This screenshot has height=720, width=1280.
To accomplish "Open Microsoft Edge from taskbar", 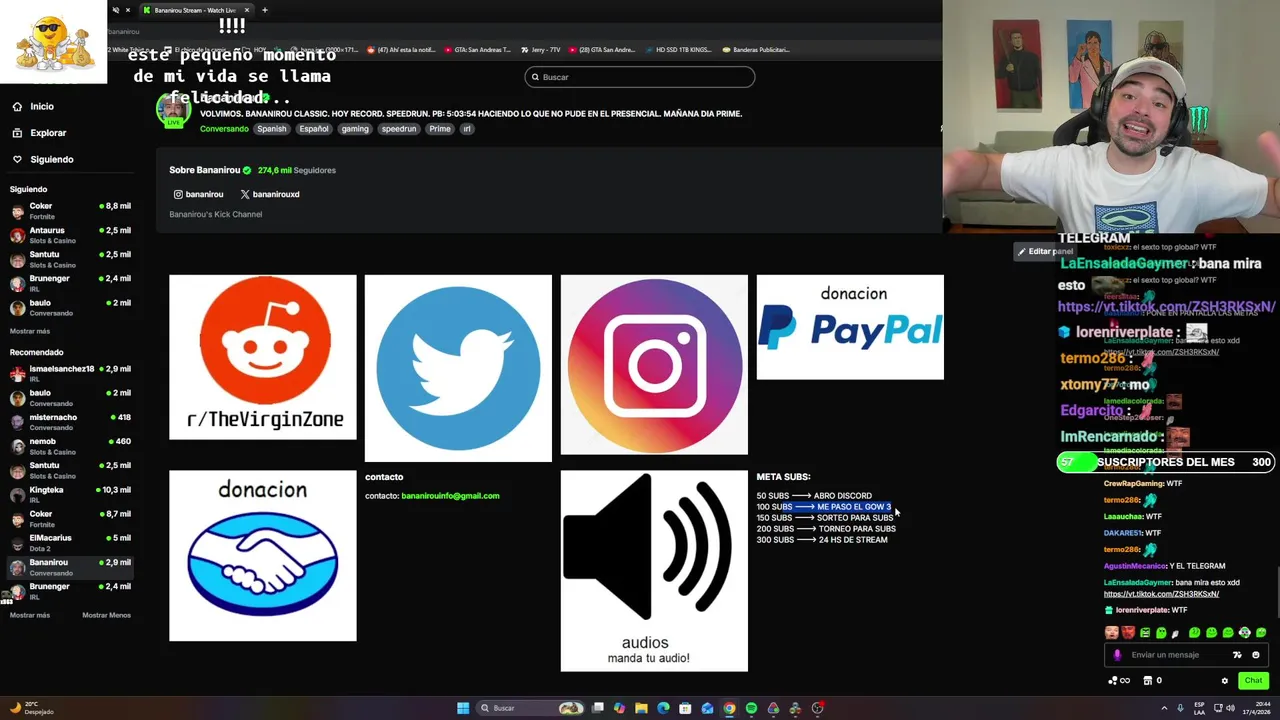I will [x=663, y=708].
